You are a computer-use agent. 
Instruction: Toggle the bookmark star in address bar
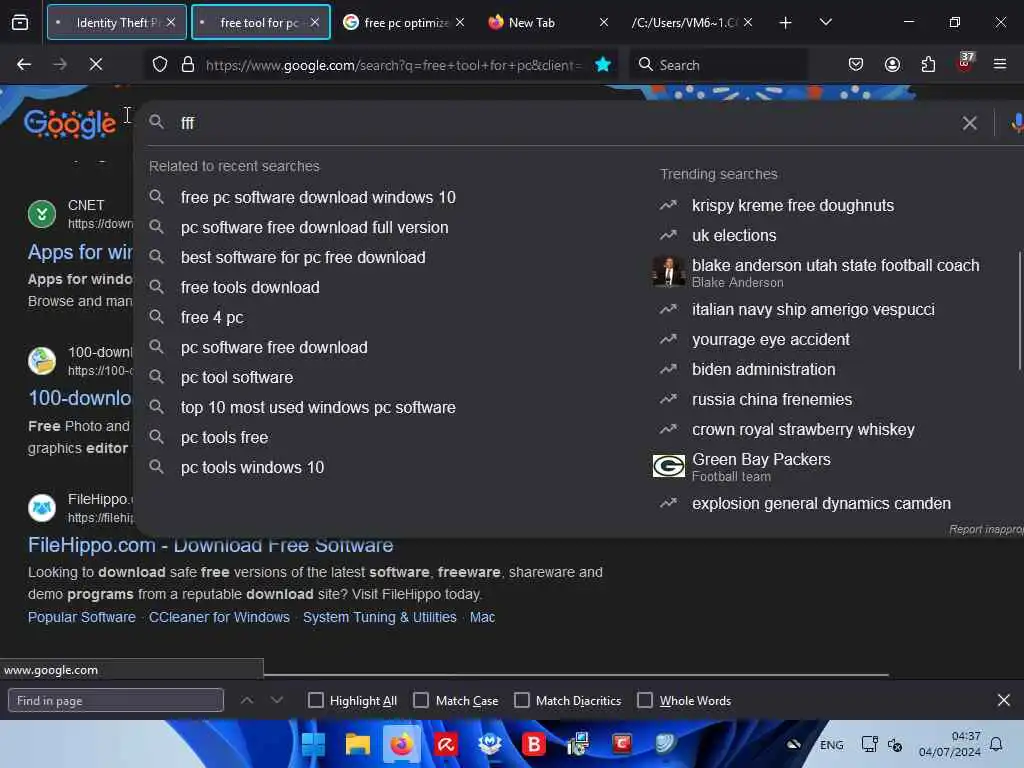[603, 64]
